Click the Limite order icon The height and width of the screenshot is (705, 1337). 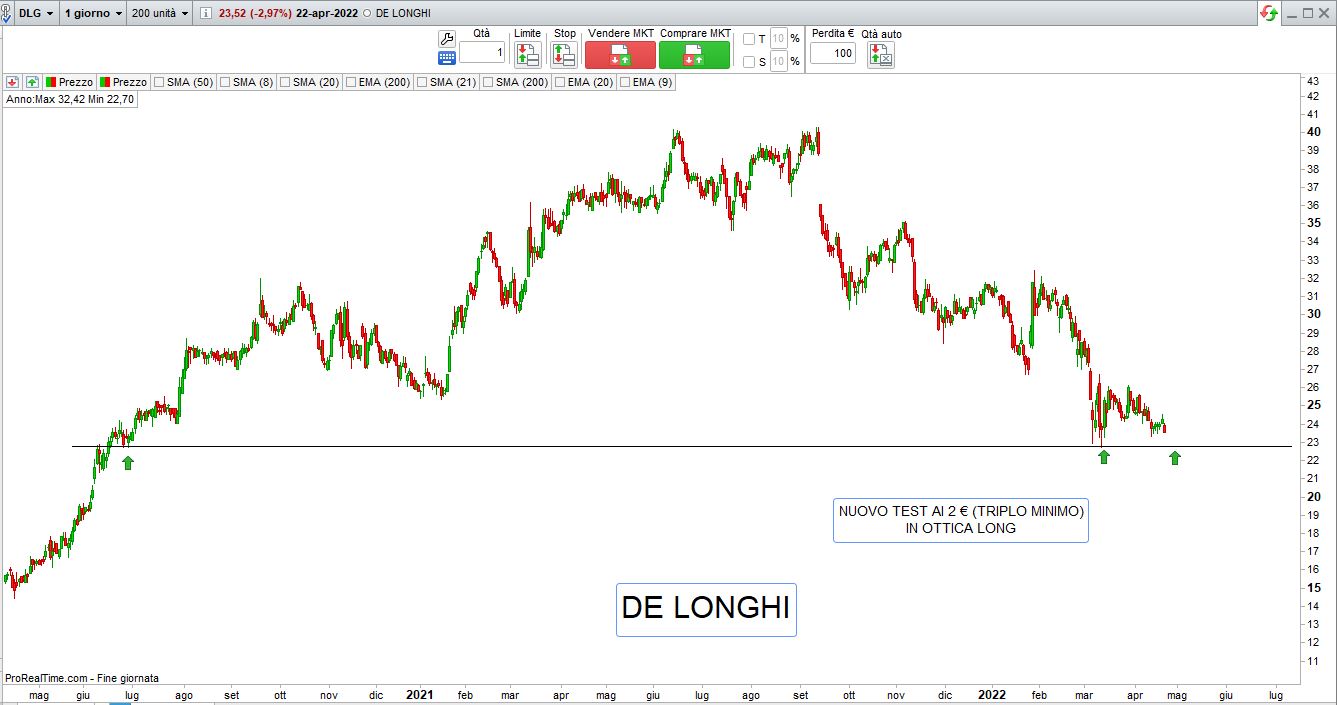coord(527,55)
